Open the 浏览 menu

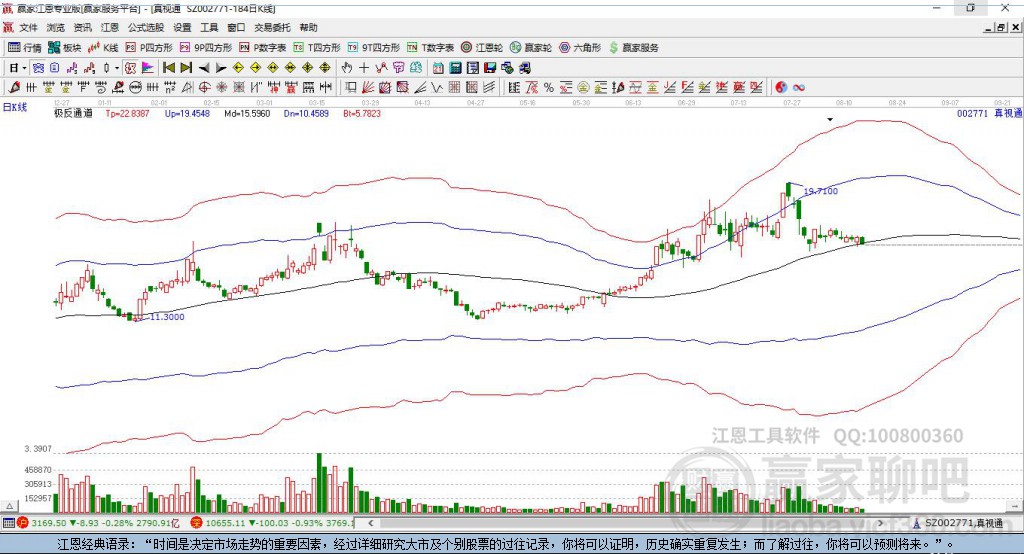(x=56, y=27)
